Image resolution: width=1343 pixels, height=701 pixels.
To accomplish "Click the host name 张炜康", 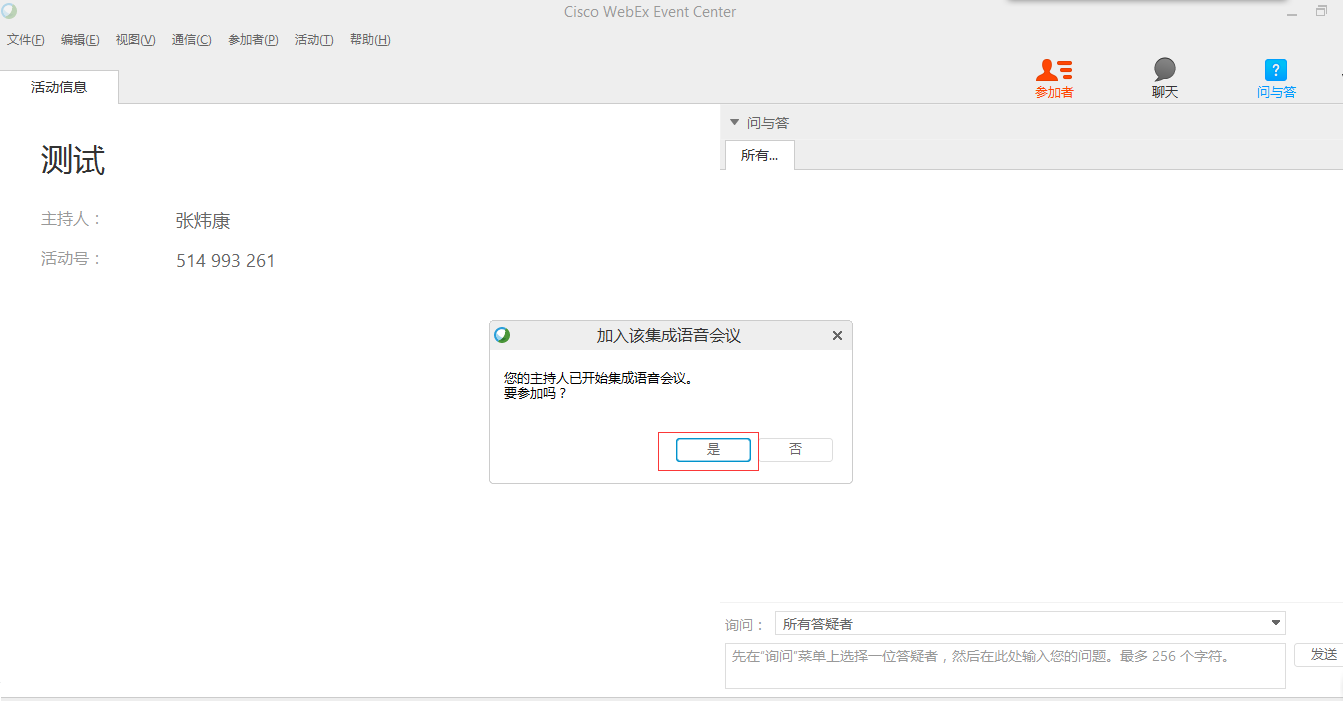I will coord(203,221).
